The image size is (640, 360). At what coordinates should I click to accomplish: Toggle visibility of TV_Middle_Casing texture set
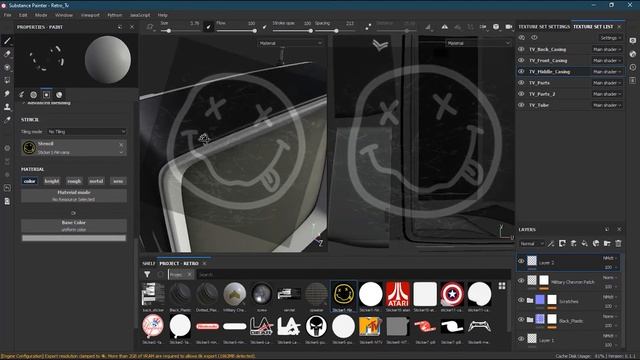[x=521, y=71]
